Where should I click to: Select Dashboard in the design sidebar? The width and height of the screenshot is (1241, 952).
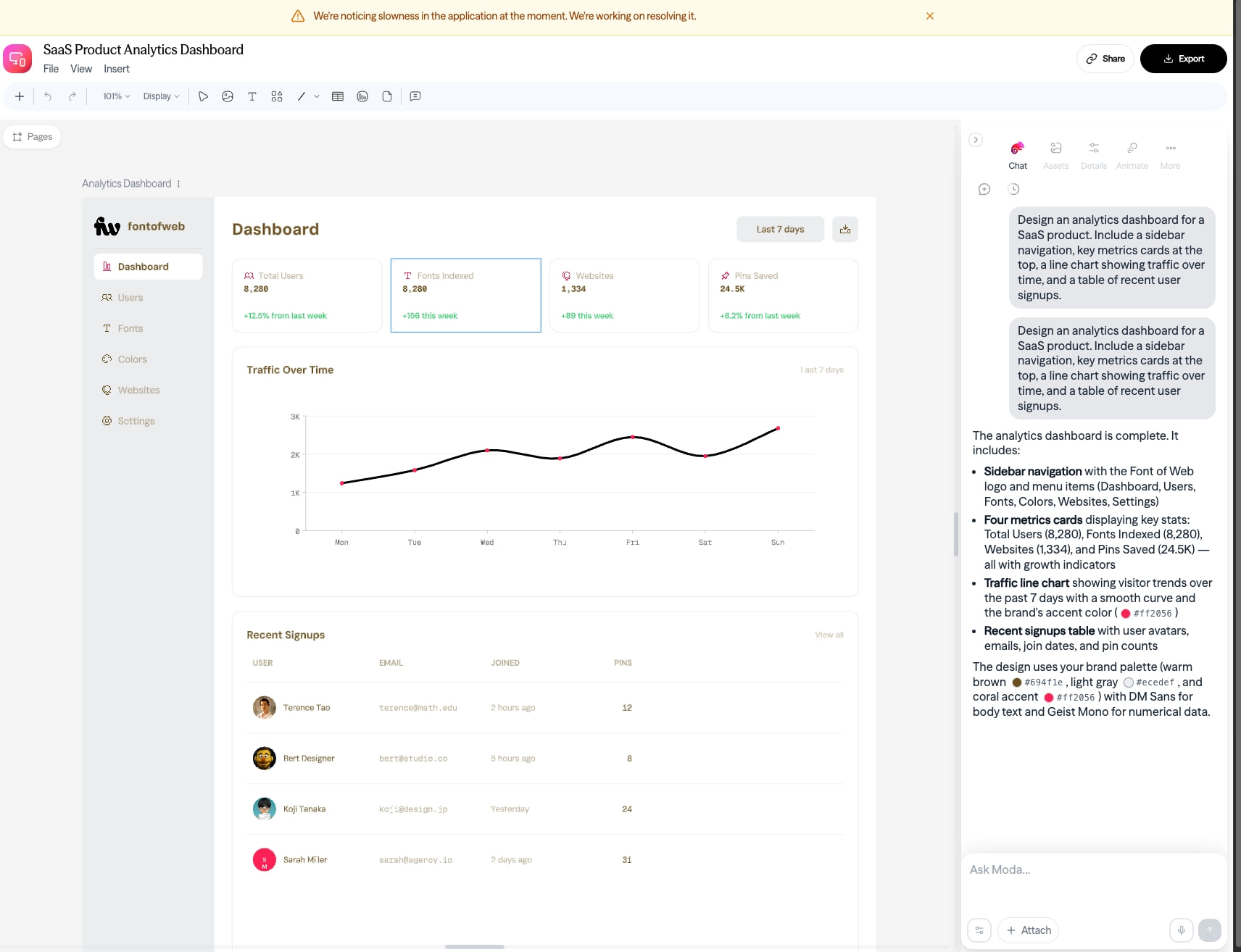tap(149, 267)
